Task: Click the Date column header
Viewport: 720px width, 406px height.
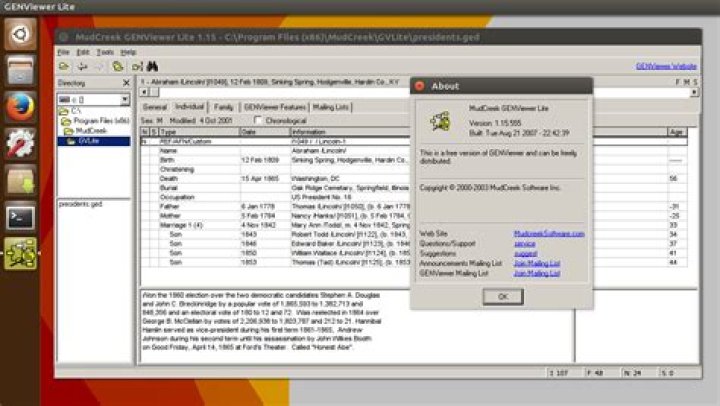Action: coord(265,132)
